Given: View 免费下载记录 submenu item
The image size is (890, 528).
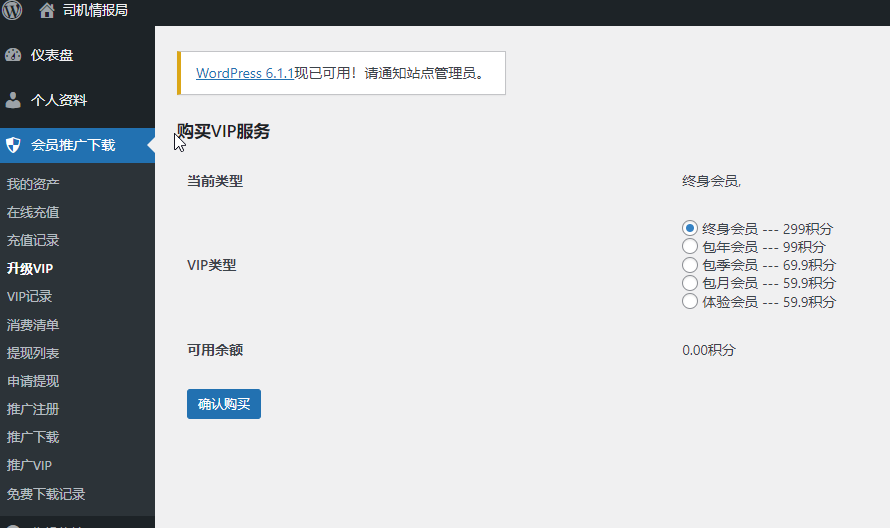Looking at the screenshot, I should click(x=46, y=494).
